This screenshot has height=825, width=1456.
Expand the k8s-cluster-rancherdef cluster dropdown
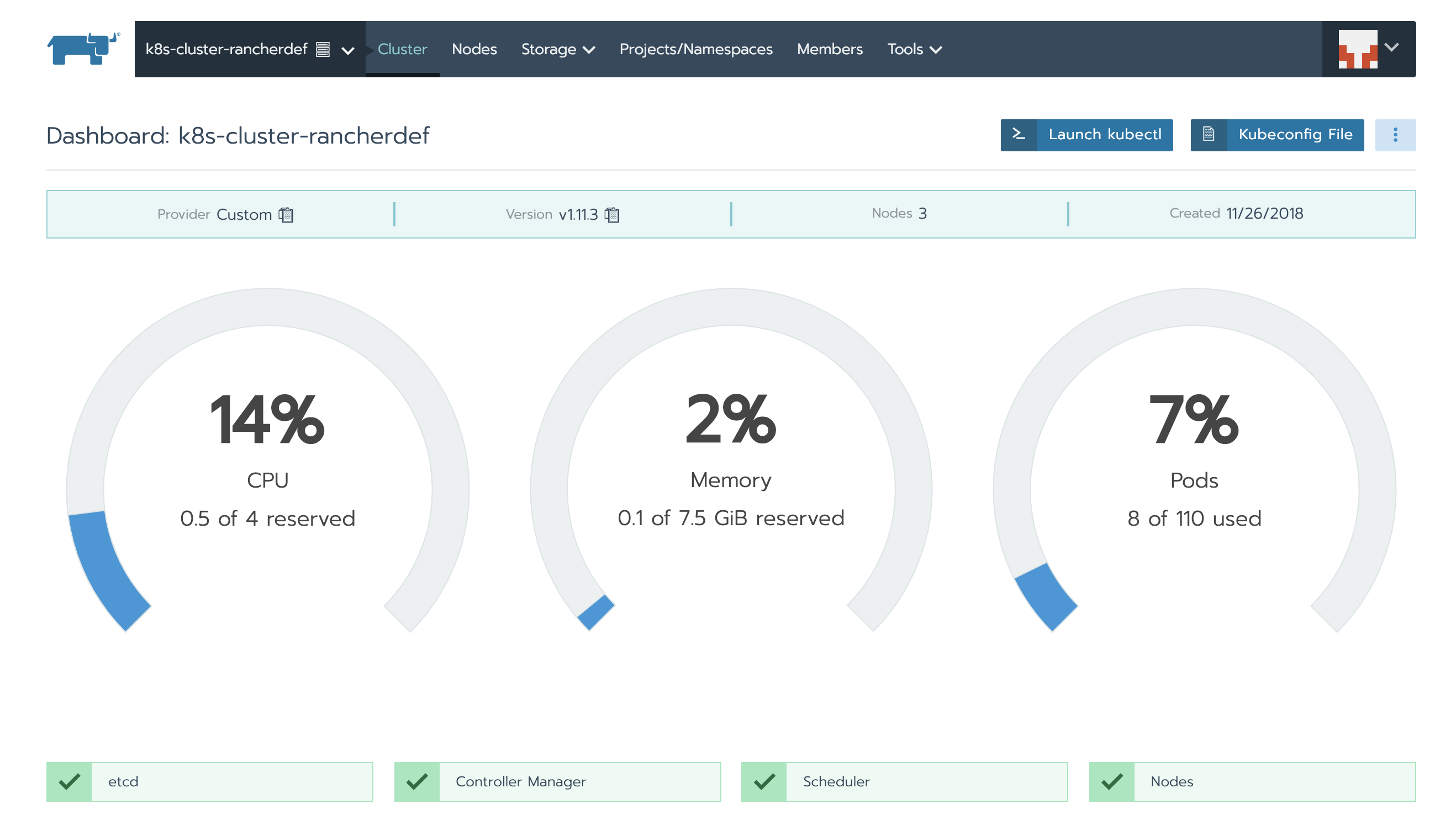[x=347, y=50]
